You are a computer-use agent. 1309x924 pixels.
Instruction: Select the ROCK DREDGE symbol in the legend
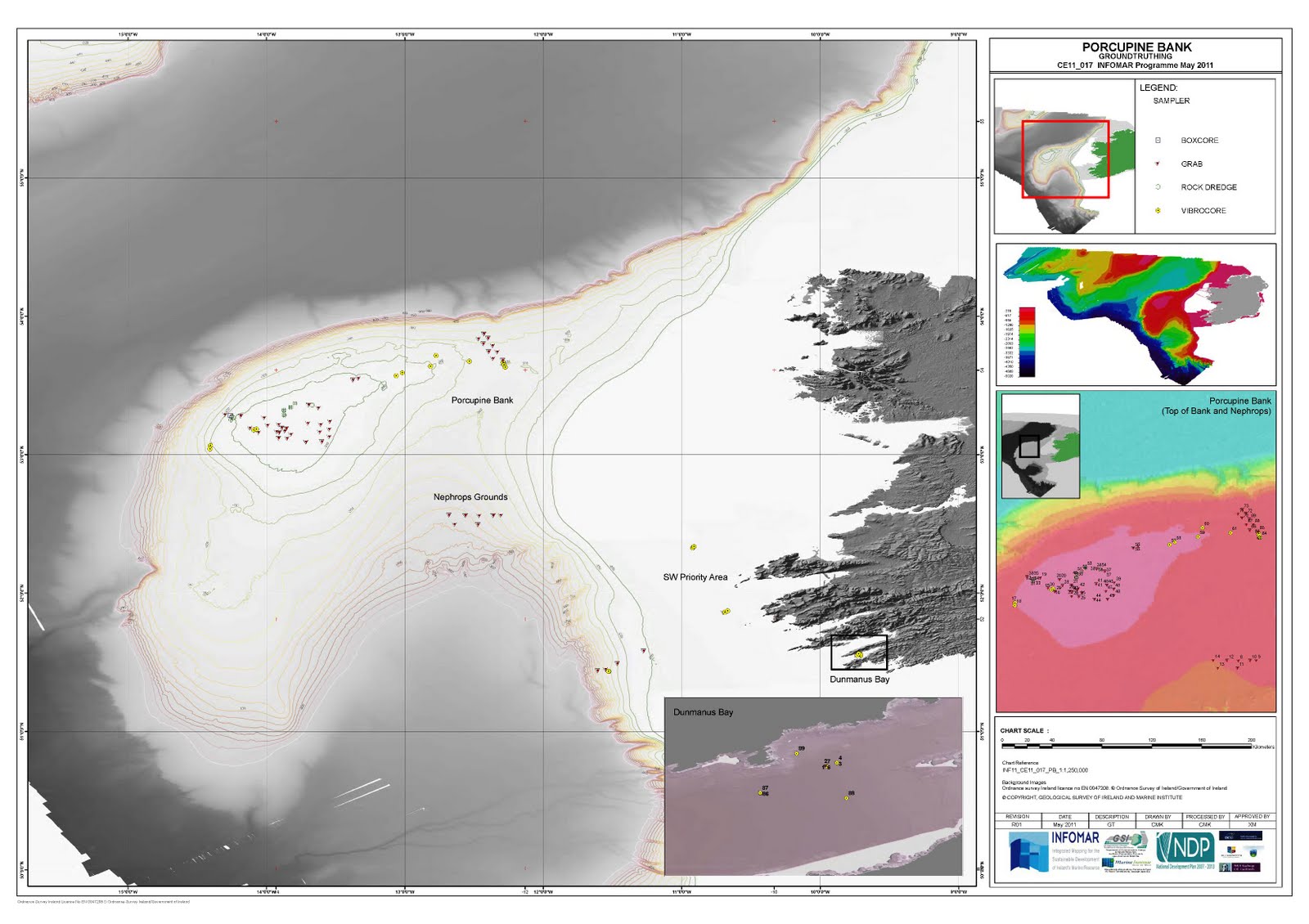[1158, 186]
